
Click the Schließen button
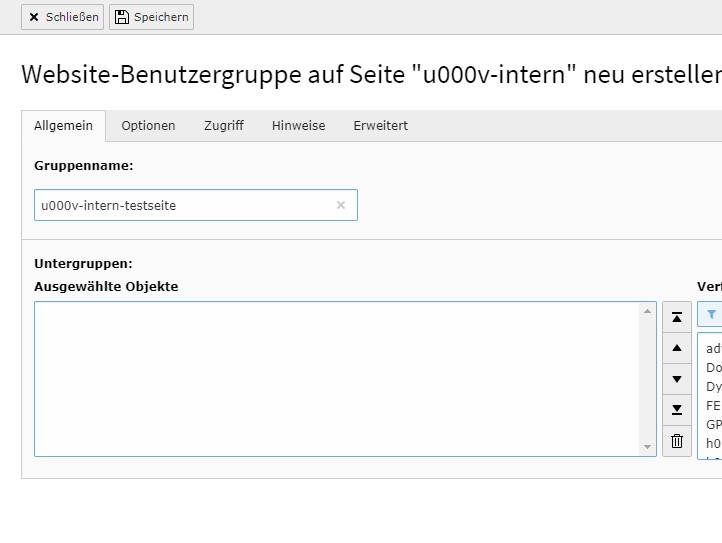pyautogui.click(x=62, y=17)
